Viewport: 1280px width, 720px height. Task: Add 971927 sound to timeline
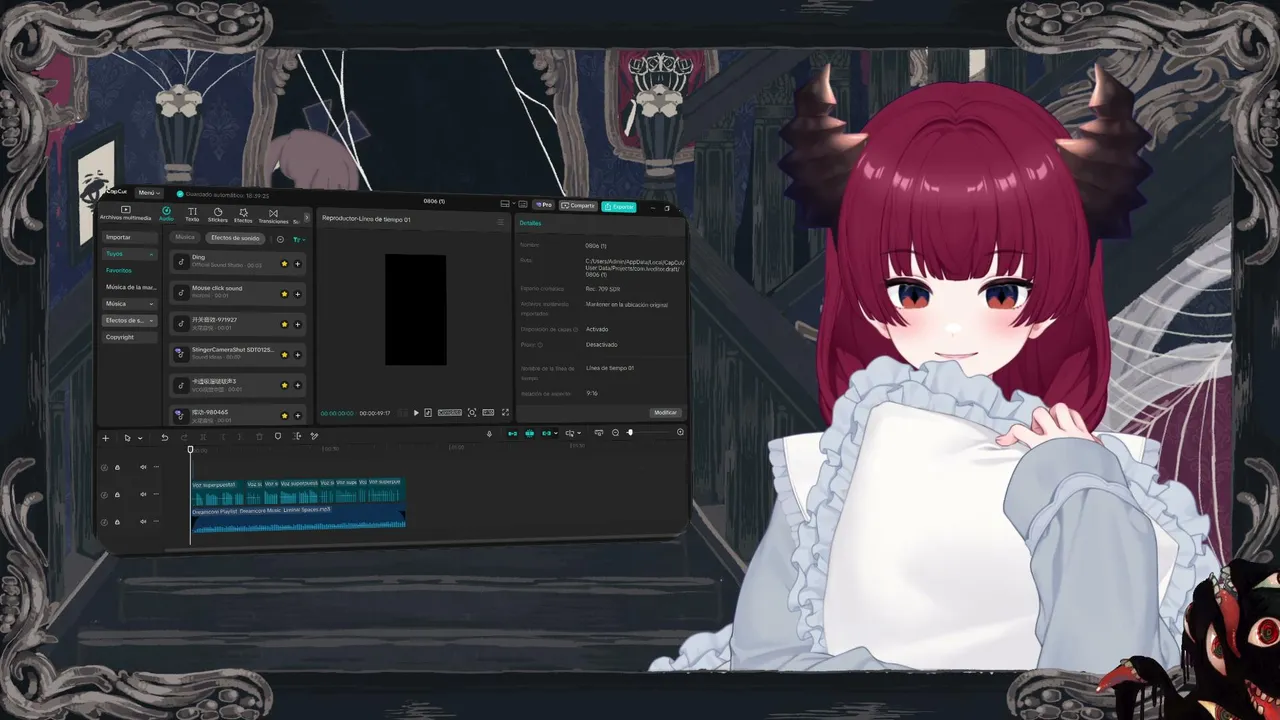click(x=297, y=324)
